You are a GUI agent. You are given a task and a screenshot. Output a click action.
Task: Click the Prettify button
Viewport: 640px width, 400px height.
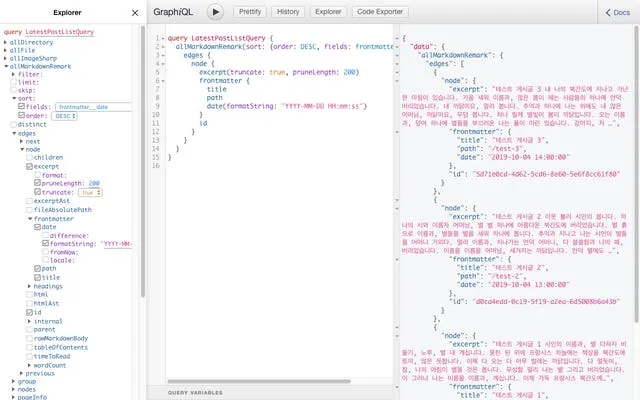click(249, 12)
